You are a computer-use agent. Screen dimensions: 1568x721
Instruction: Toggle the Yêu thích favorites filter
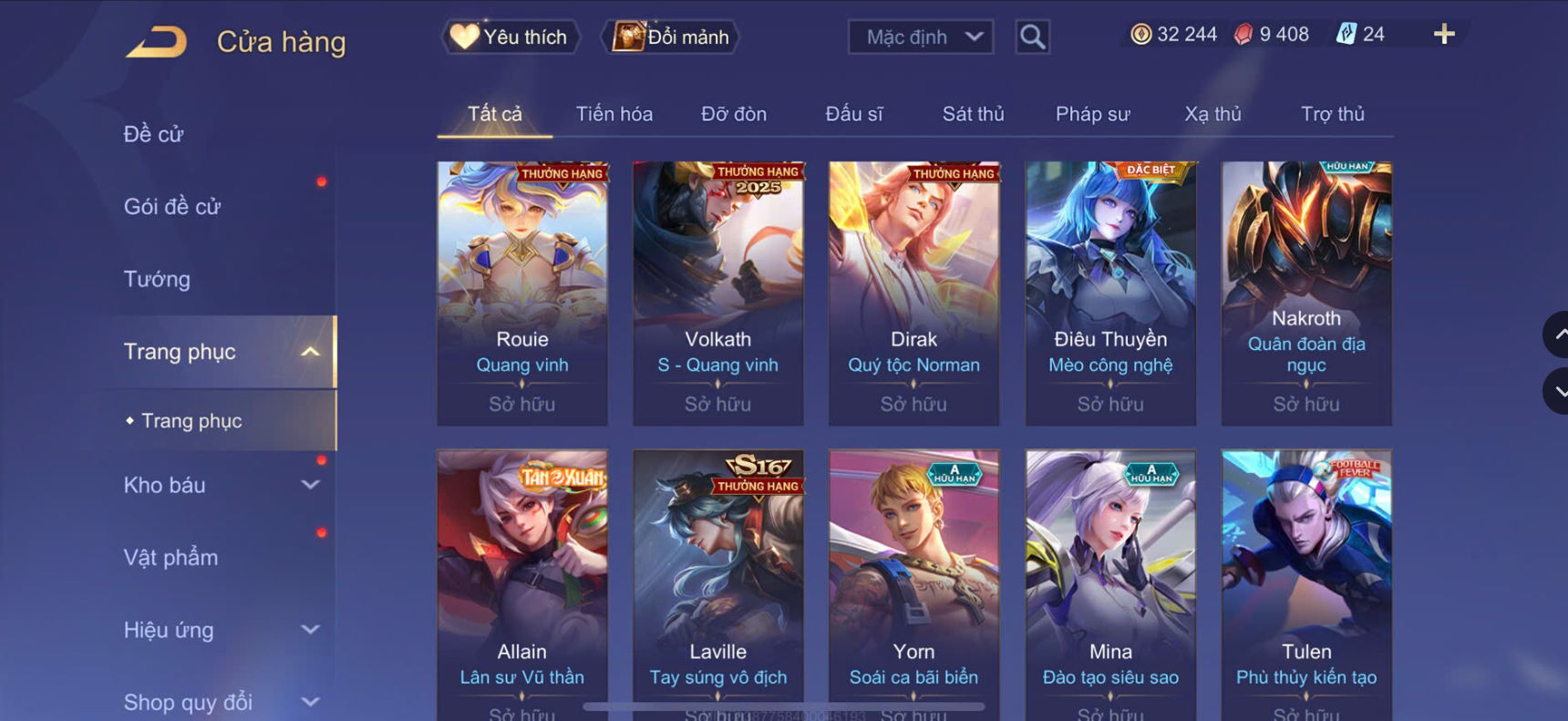coord(511,36)
